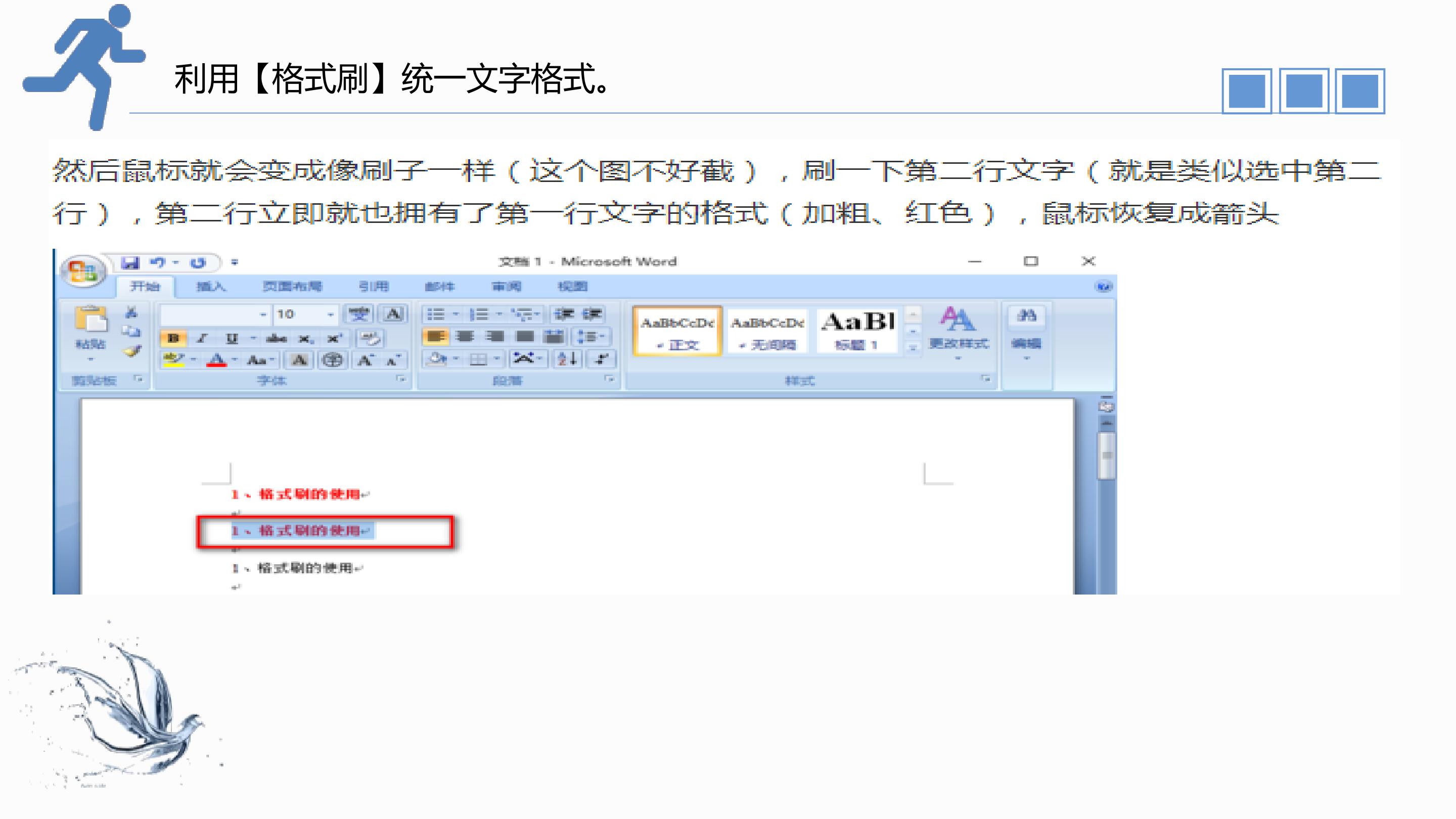Customize Quick Access Toolbar dropdown
The height and width of the screenshot is (819, 1456).
235,262
